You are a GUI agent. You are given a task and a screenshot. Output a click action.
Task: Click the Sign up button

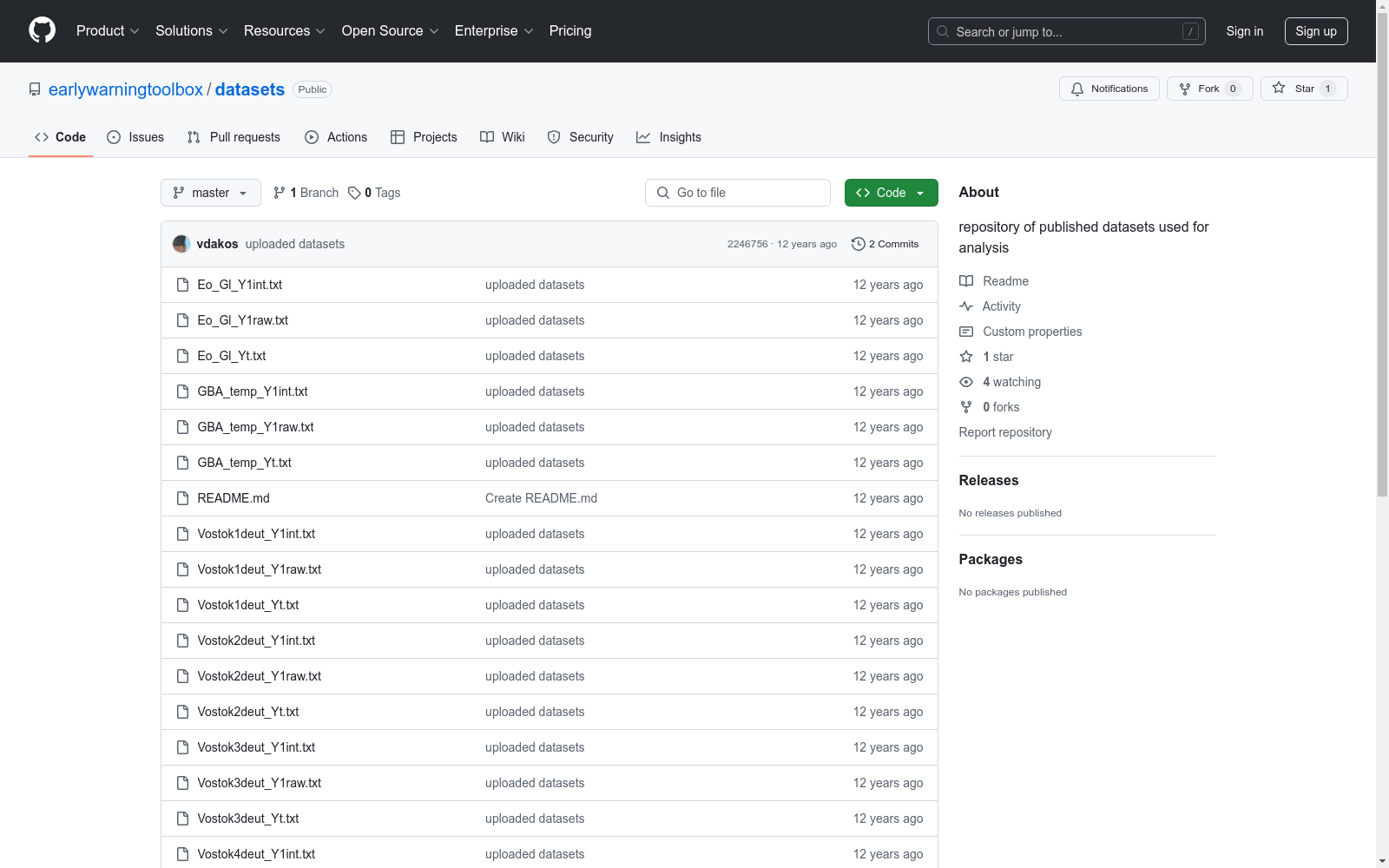1316,31
